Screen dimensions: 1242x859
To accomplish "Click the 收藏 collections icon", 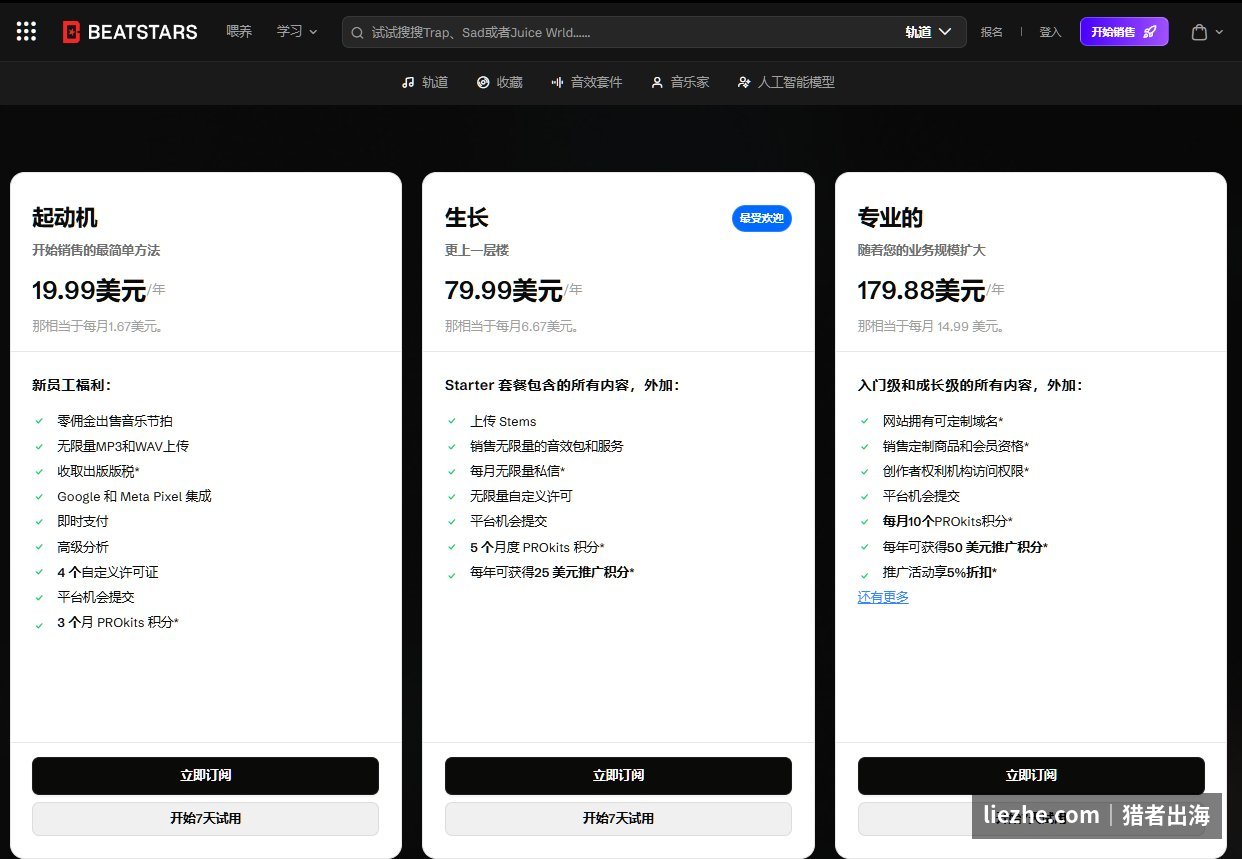I will point(483,82).
